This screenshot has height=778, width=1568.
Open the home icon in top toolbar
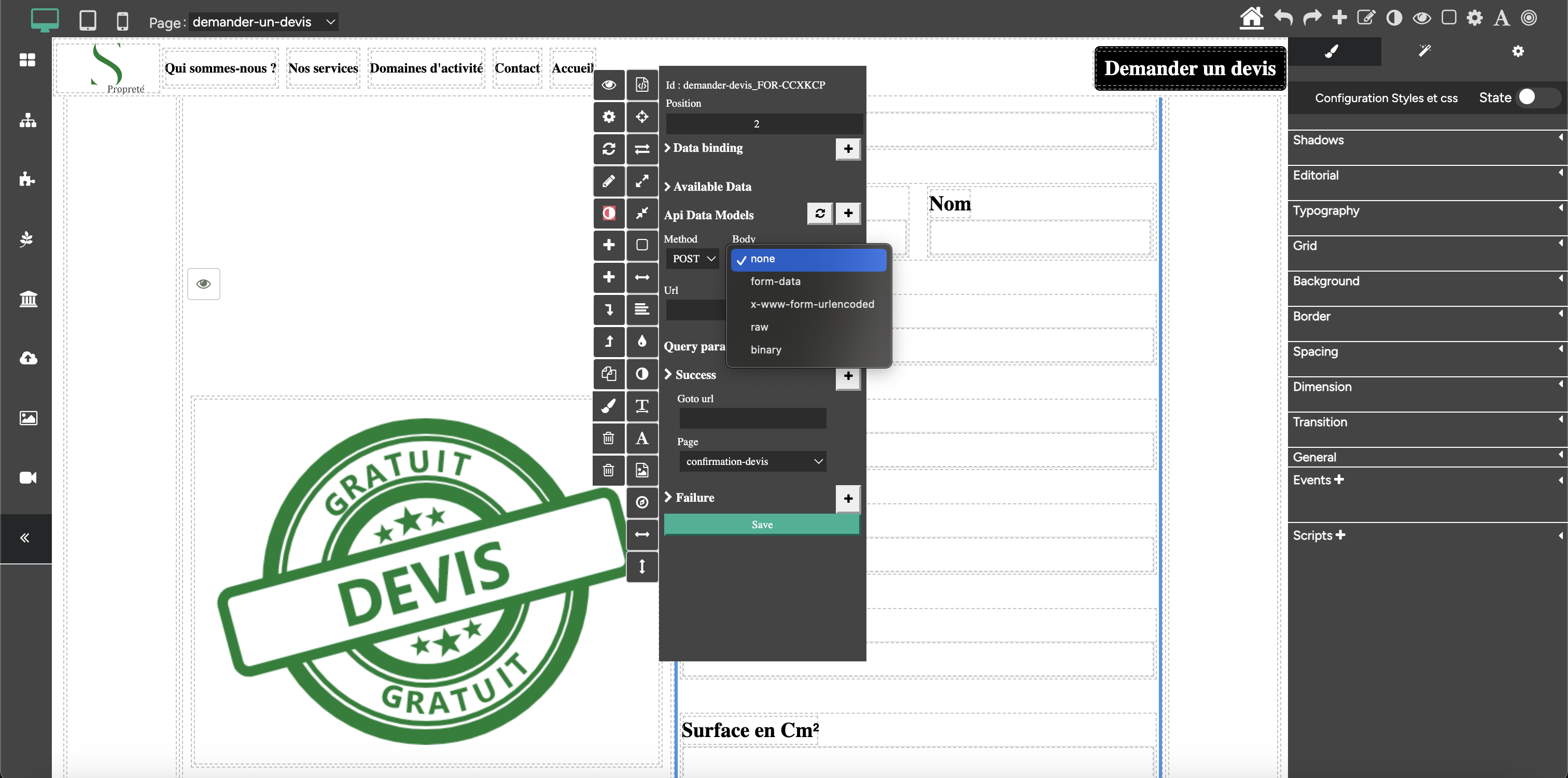pos(1251,18)
